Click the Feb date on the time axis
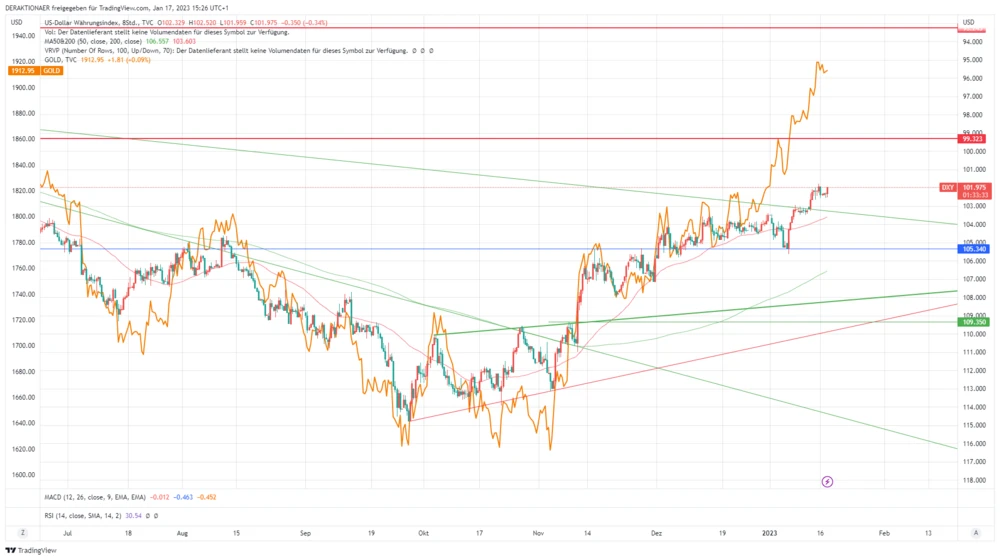 pyautogui.click(x=884, y=533)
